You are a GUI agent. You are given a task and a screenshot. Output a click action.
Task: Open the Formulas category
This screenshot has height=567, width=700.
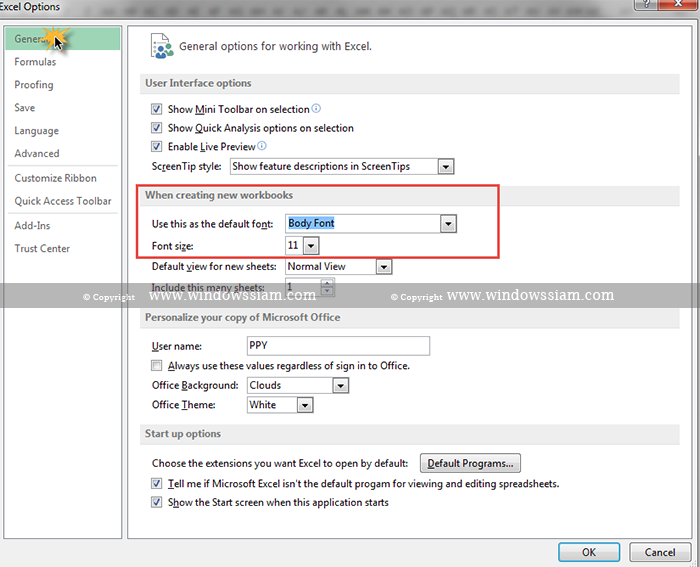coord(35,62)
